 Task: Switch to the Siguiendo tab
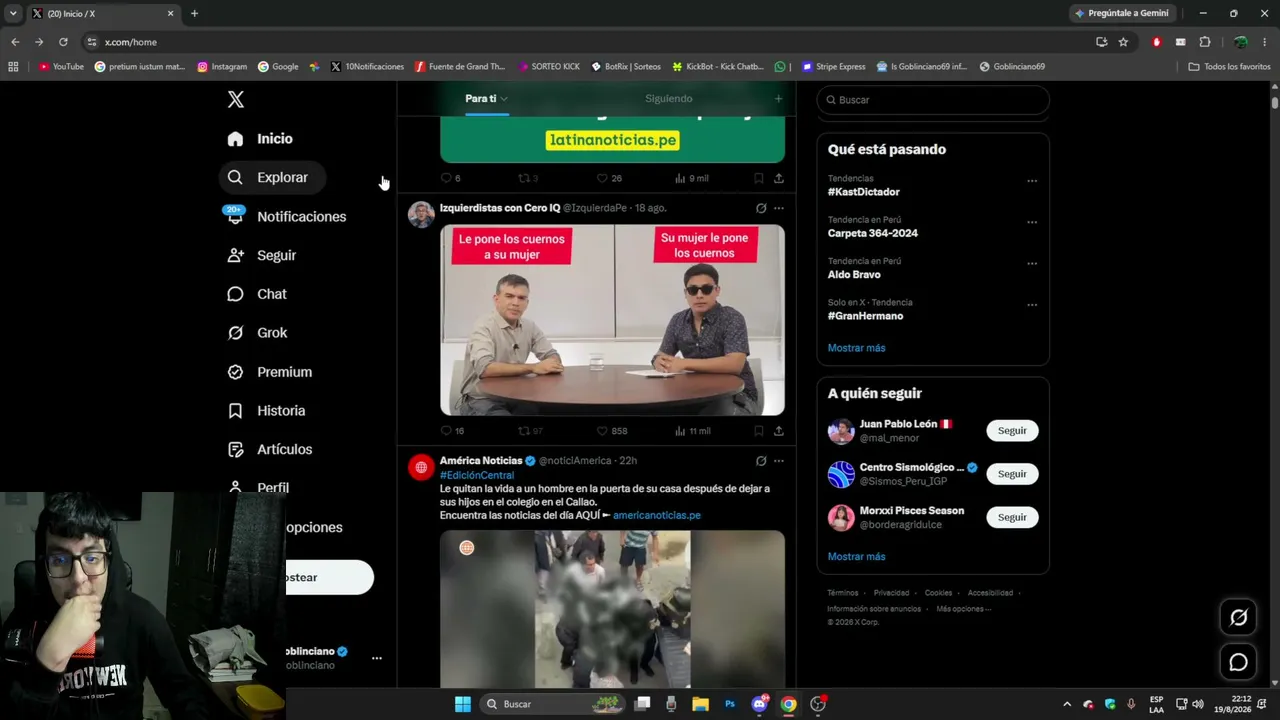pyautogui.click(x=668, y=99)
